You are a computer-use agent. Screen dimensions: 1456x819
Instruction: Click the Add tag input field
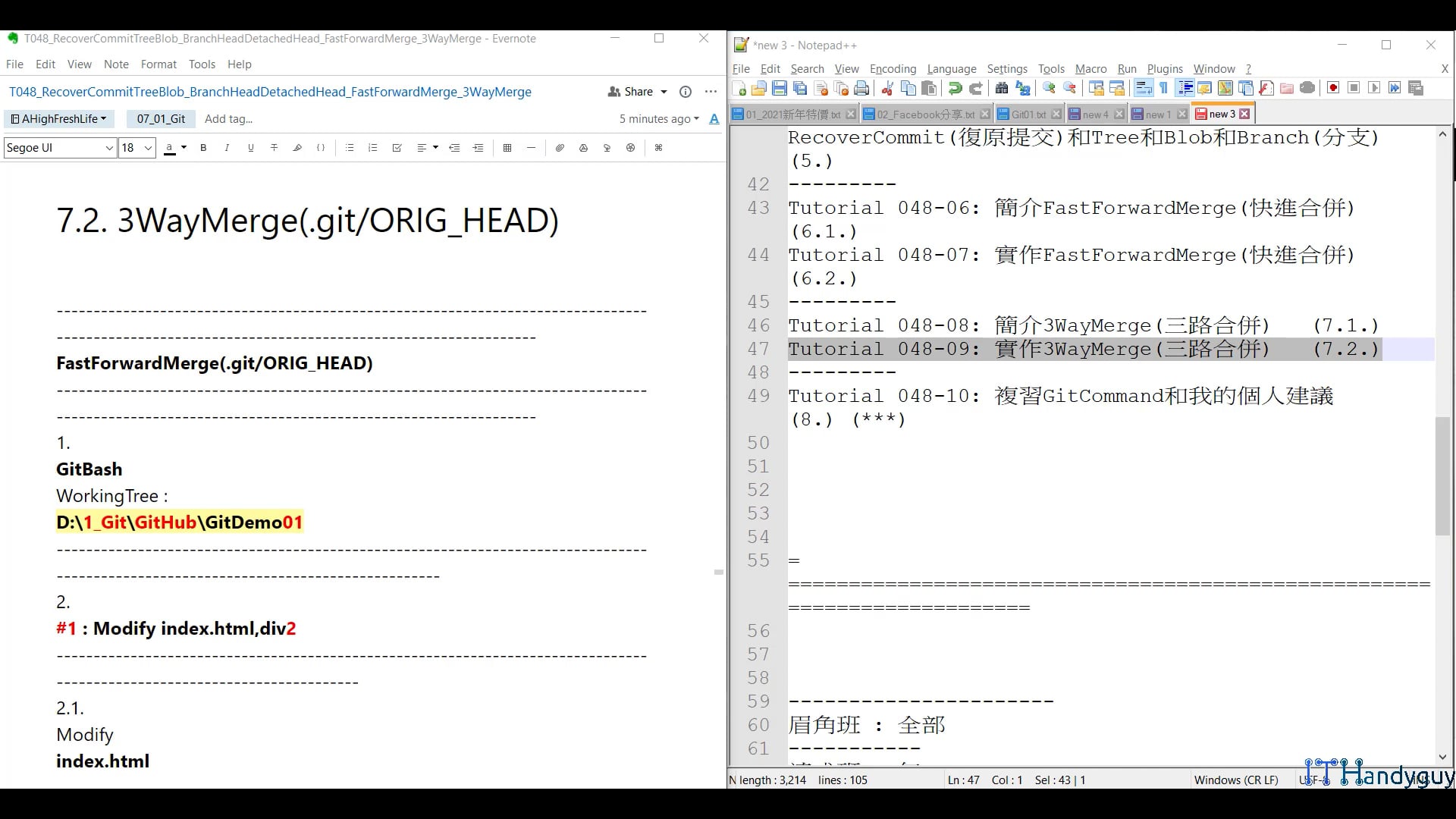click(x=228, y=119)
